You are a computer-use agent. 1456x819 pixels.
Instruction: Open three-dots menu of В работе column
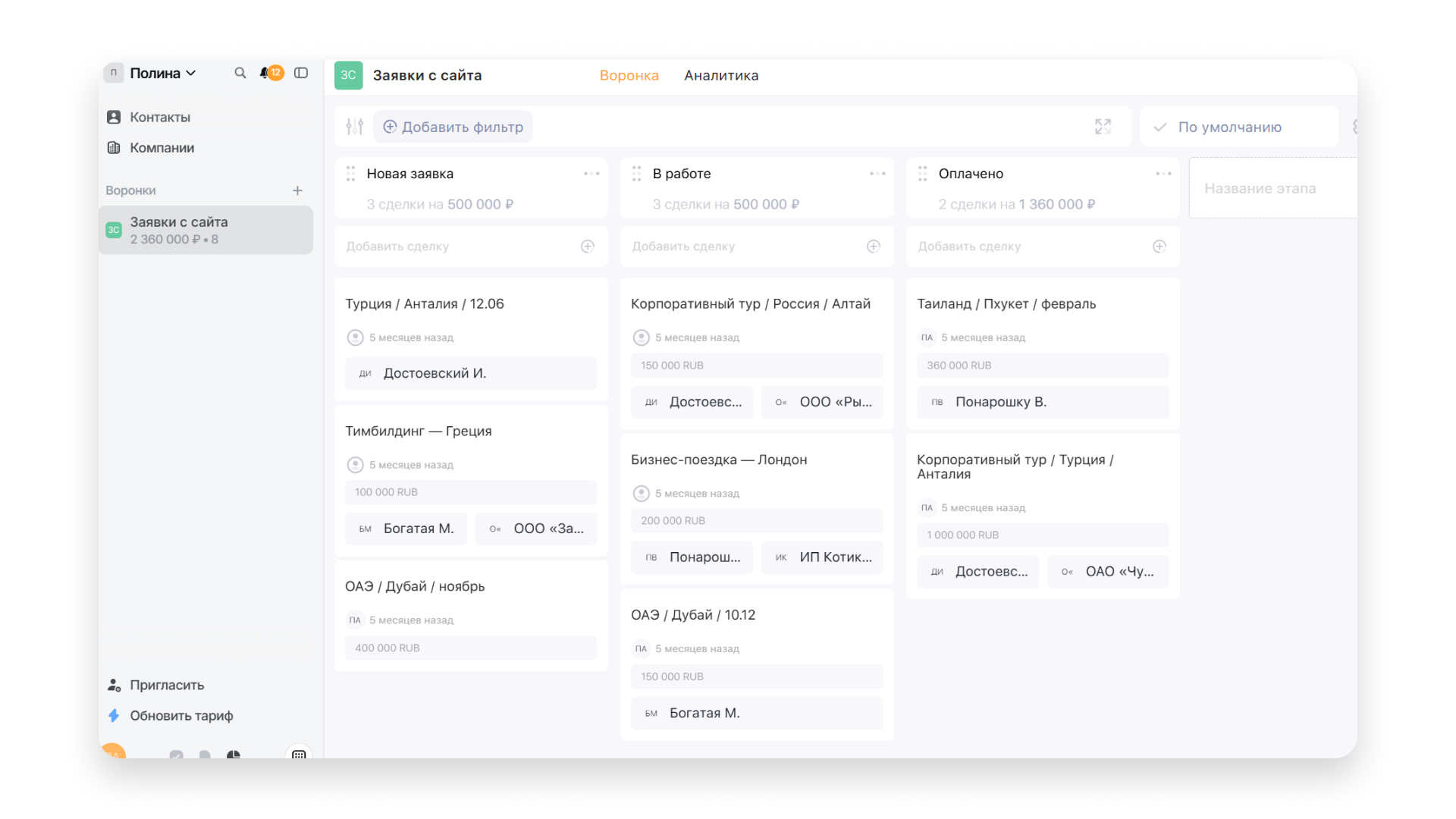[x=877, y=174]
